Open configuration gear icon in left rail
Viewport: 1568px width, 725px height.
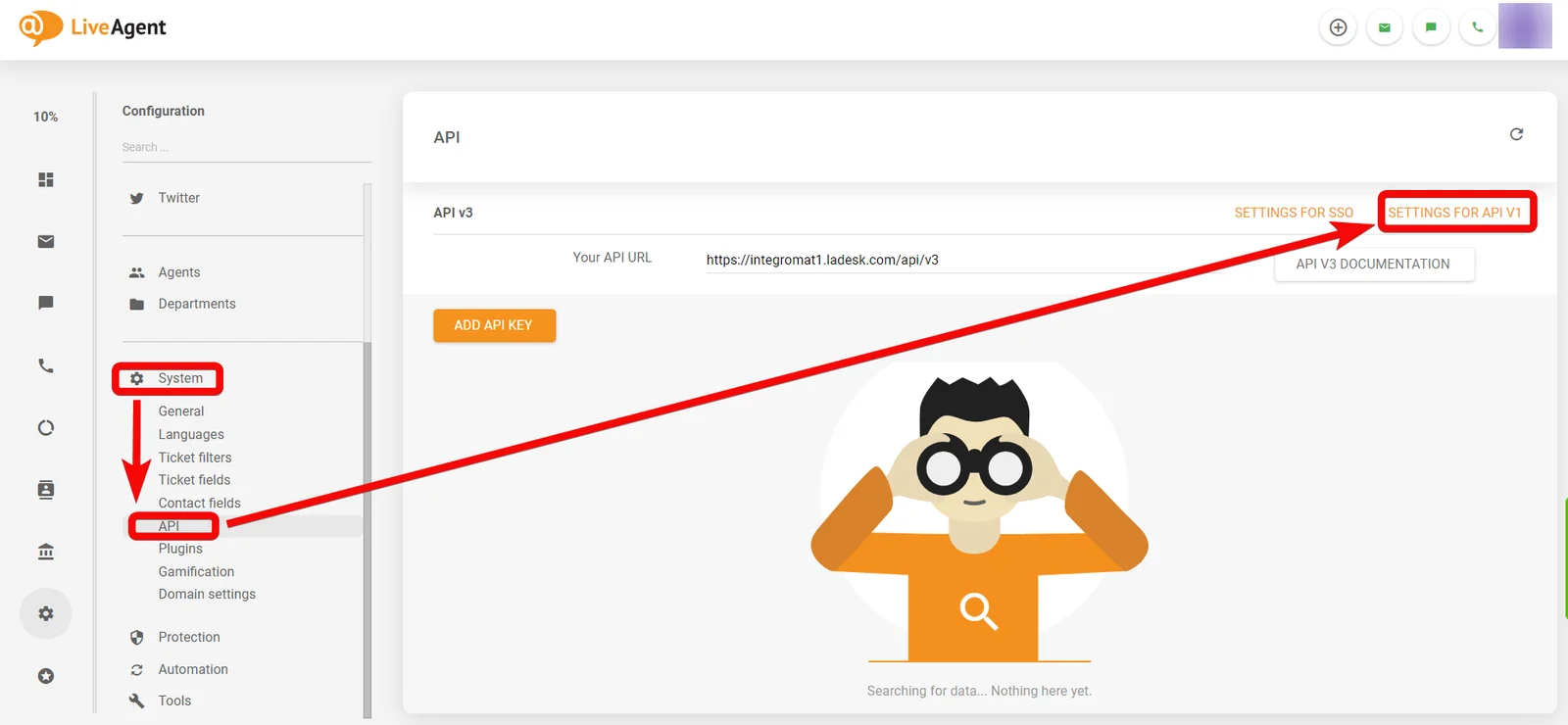click(46, 613)
